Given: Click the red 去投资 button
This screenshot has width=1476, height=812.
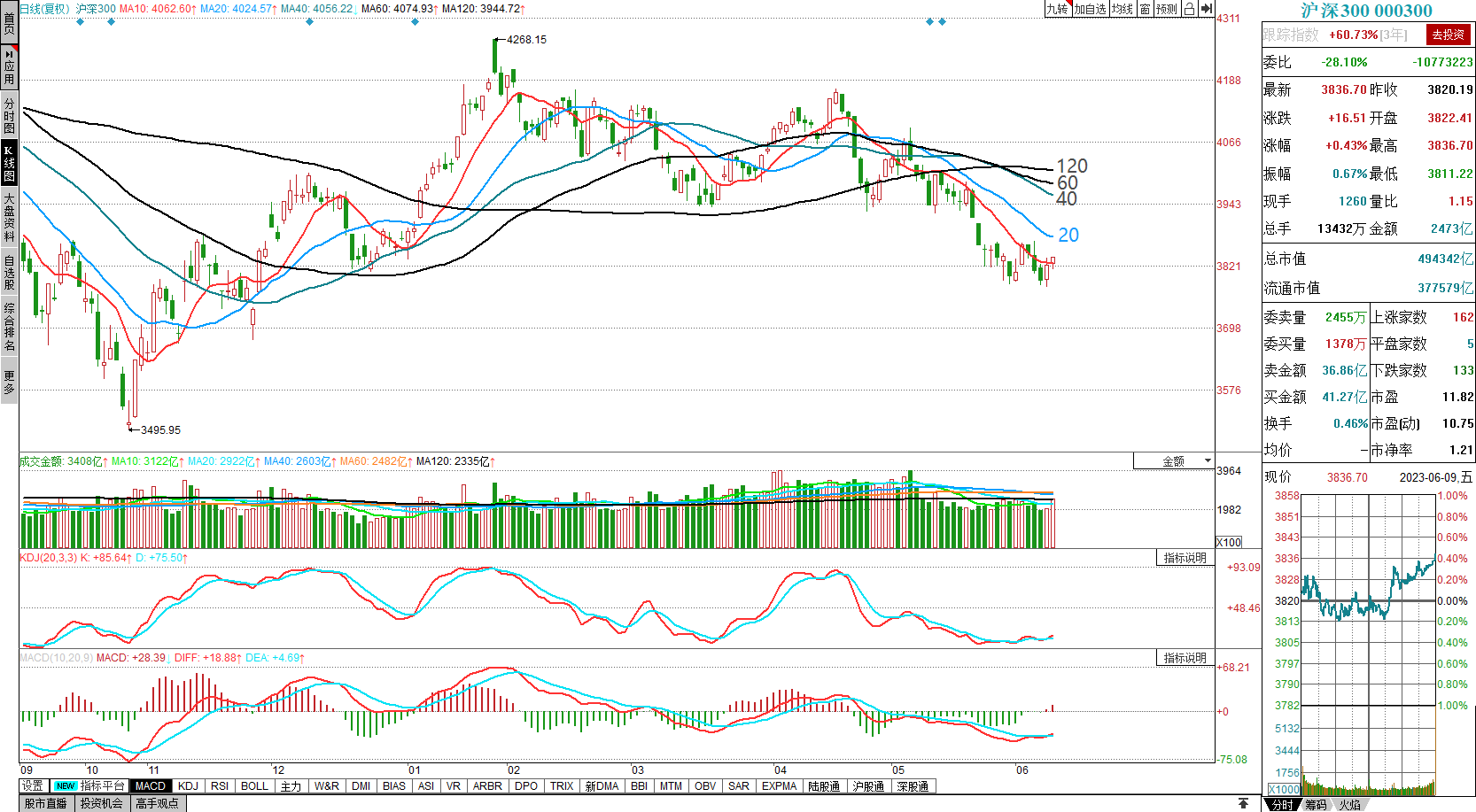Looking at the screenshot, I should [1448, 35].
